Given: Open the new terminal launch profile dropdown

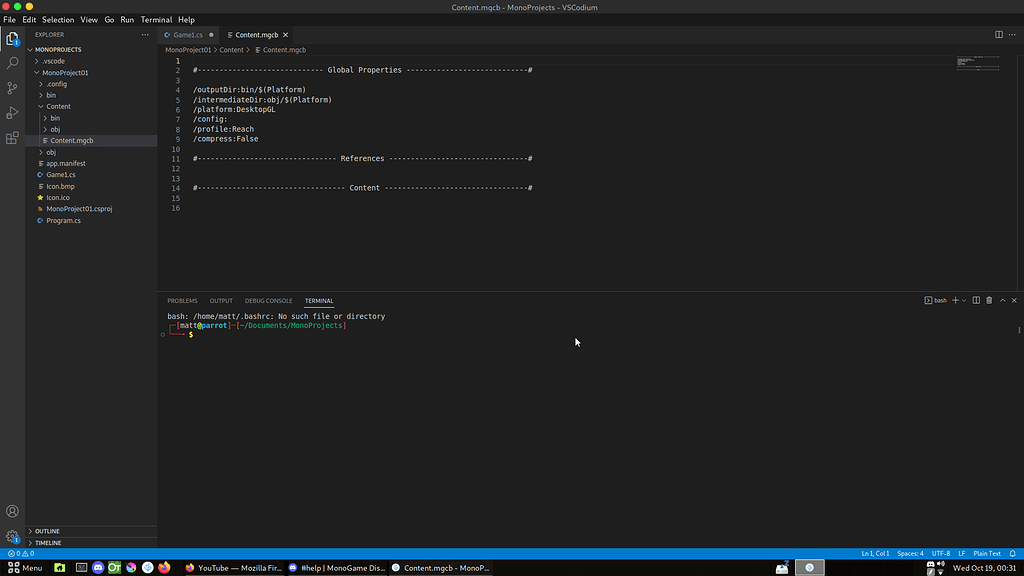Looking at the screenshot, I should coord(965,300).
